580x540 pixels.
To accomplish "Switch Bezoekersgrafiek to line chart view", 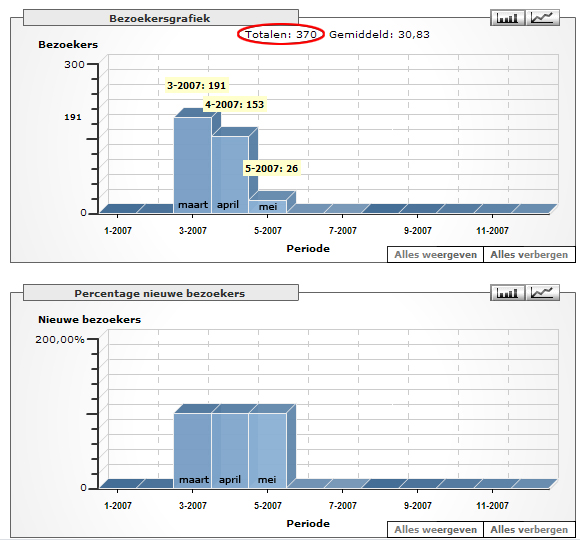I will 542,18.
